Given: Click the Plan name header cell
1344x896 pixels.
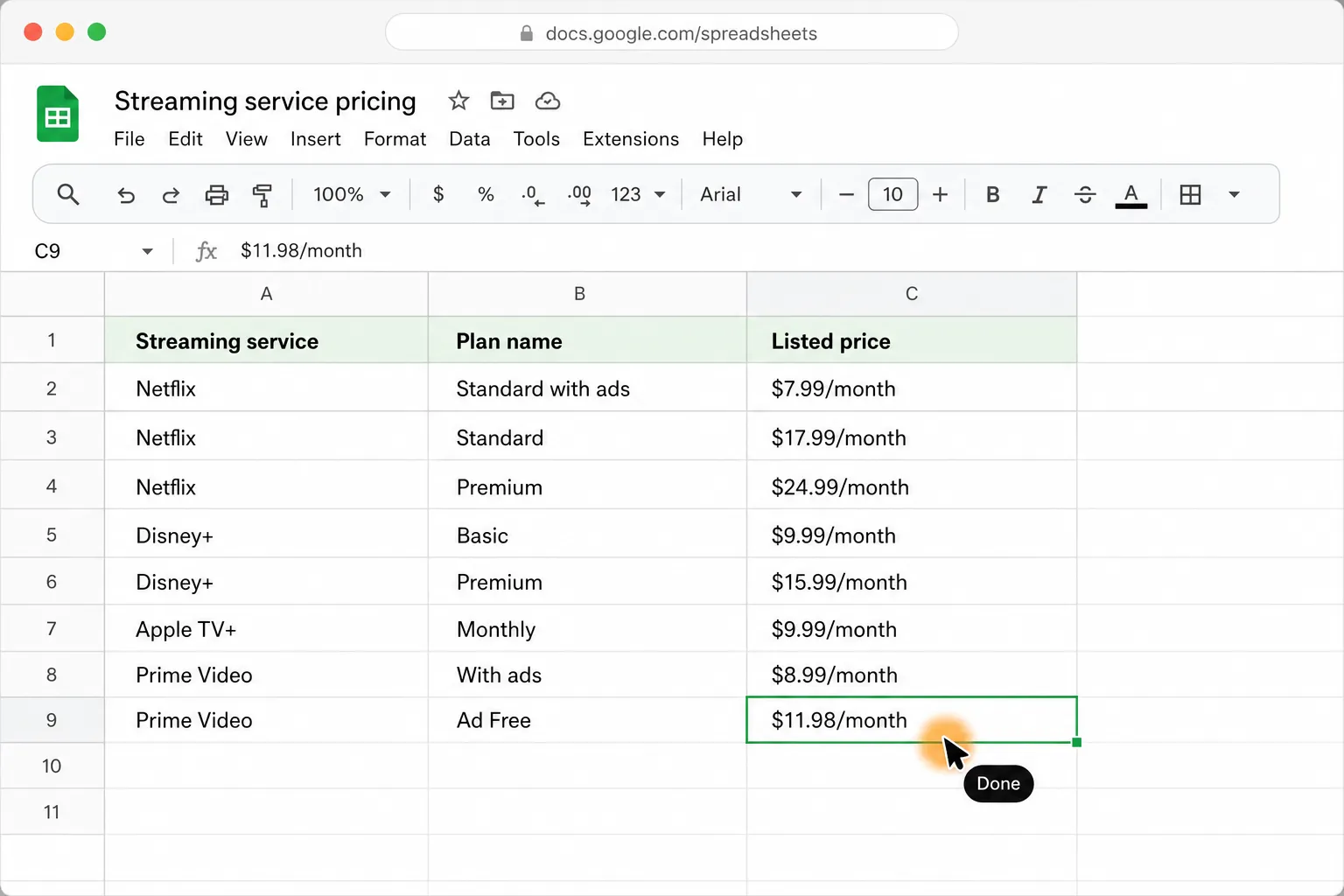Looking at the screenshot, I should [x=587, y=340].
